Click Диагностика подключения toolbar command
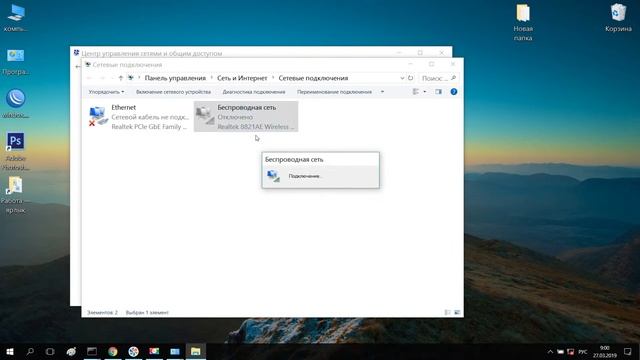This screenshot has width=640, height=360. [x=254, y=92]
